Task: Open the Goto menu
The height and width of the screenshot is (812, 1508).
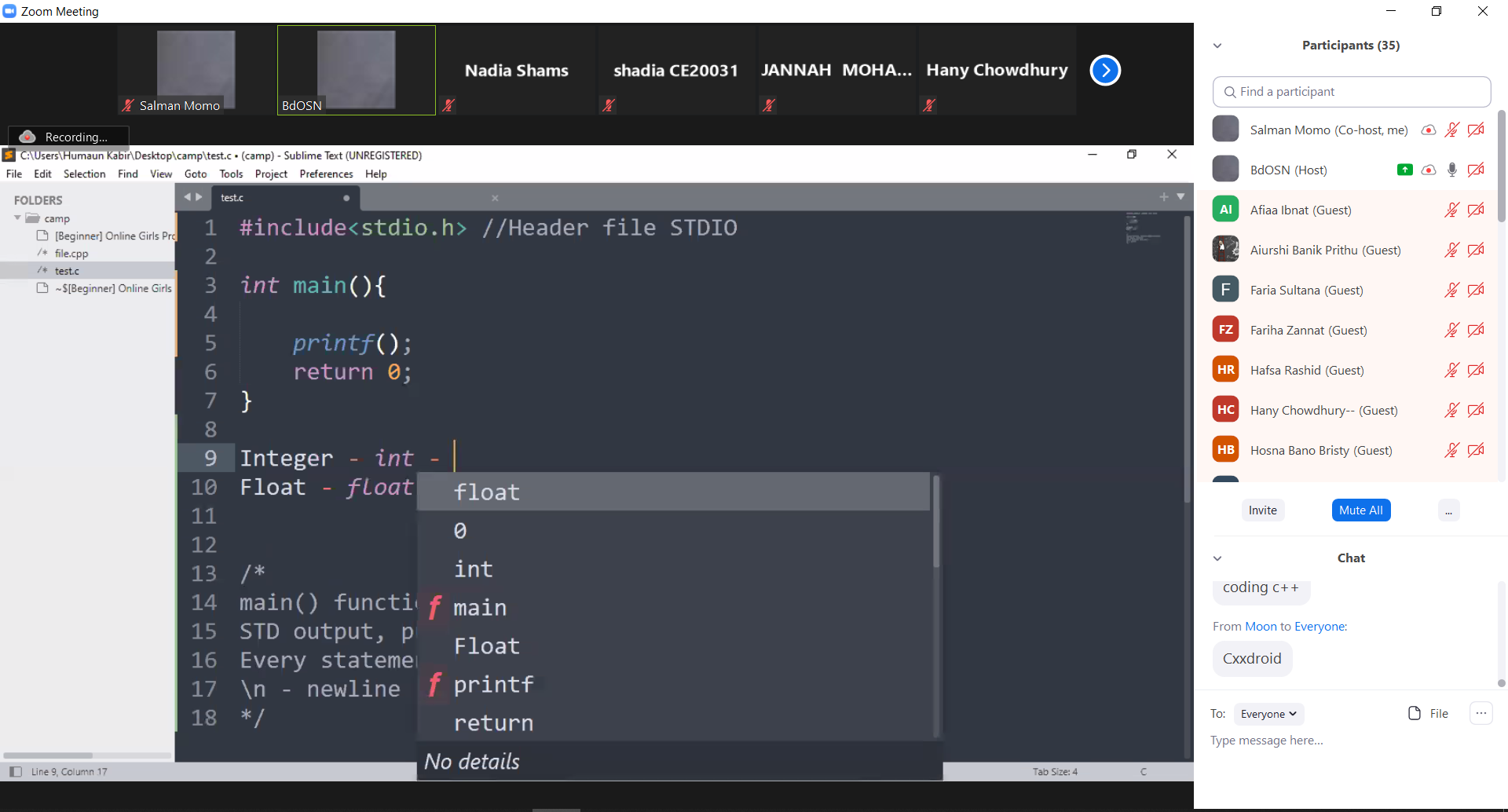Action: 195,174
